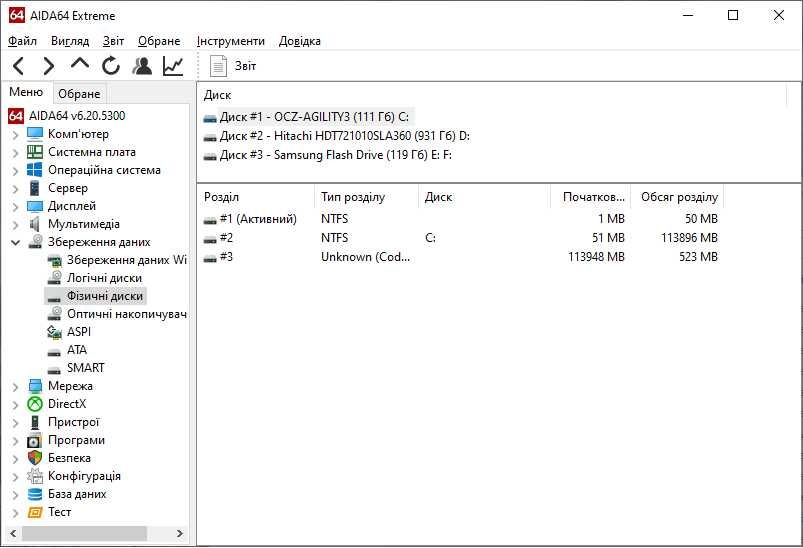Click the Комп'ютер monitor icon
The height and width of the screenshot is (548, 803).
click(35, 134)
